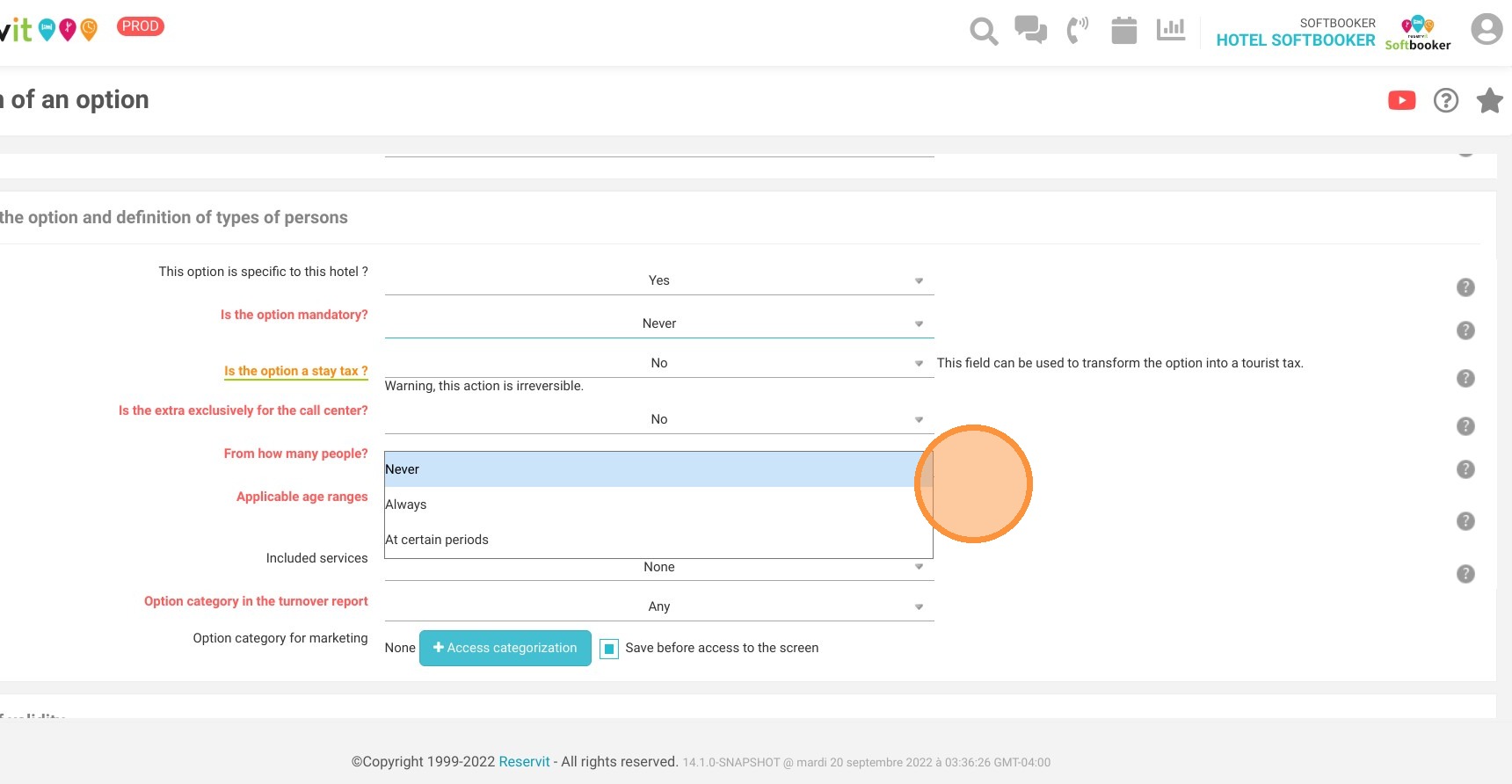Open stay tax dropdown showing No
1512x784 pixels.
coord(659,363)
